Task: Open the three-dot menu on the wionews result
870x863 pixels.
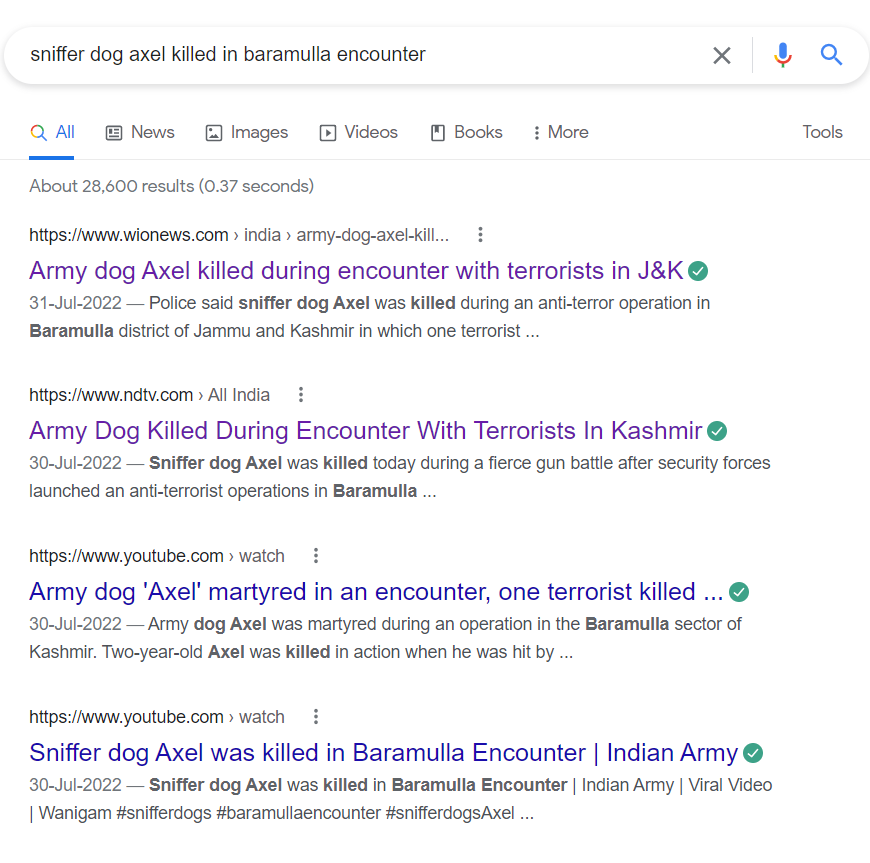Action: 480,234
